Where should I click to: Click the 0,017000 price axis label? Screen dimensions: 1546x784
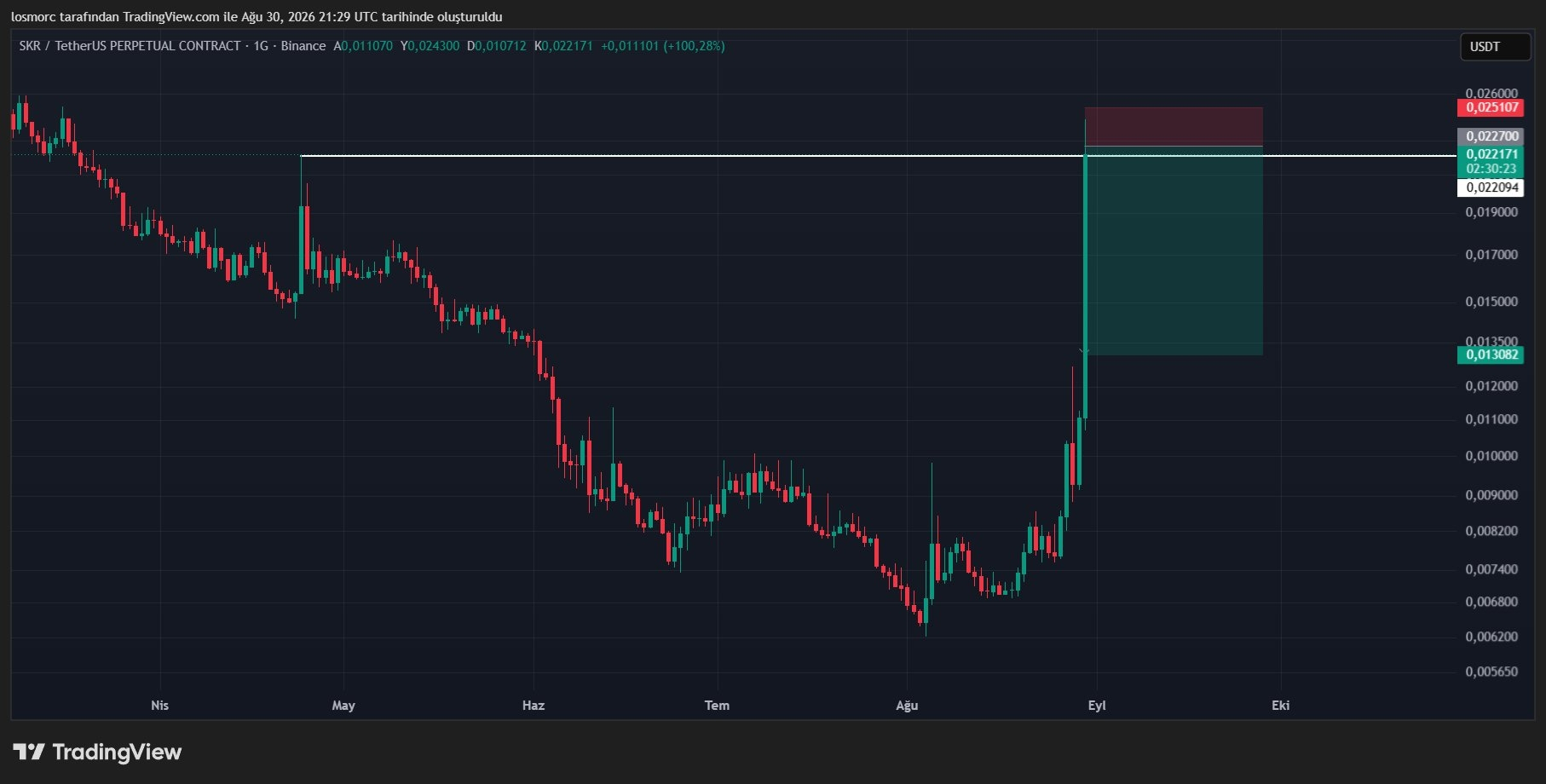point(1491,255)
